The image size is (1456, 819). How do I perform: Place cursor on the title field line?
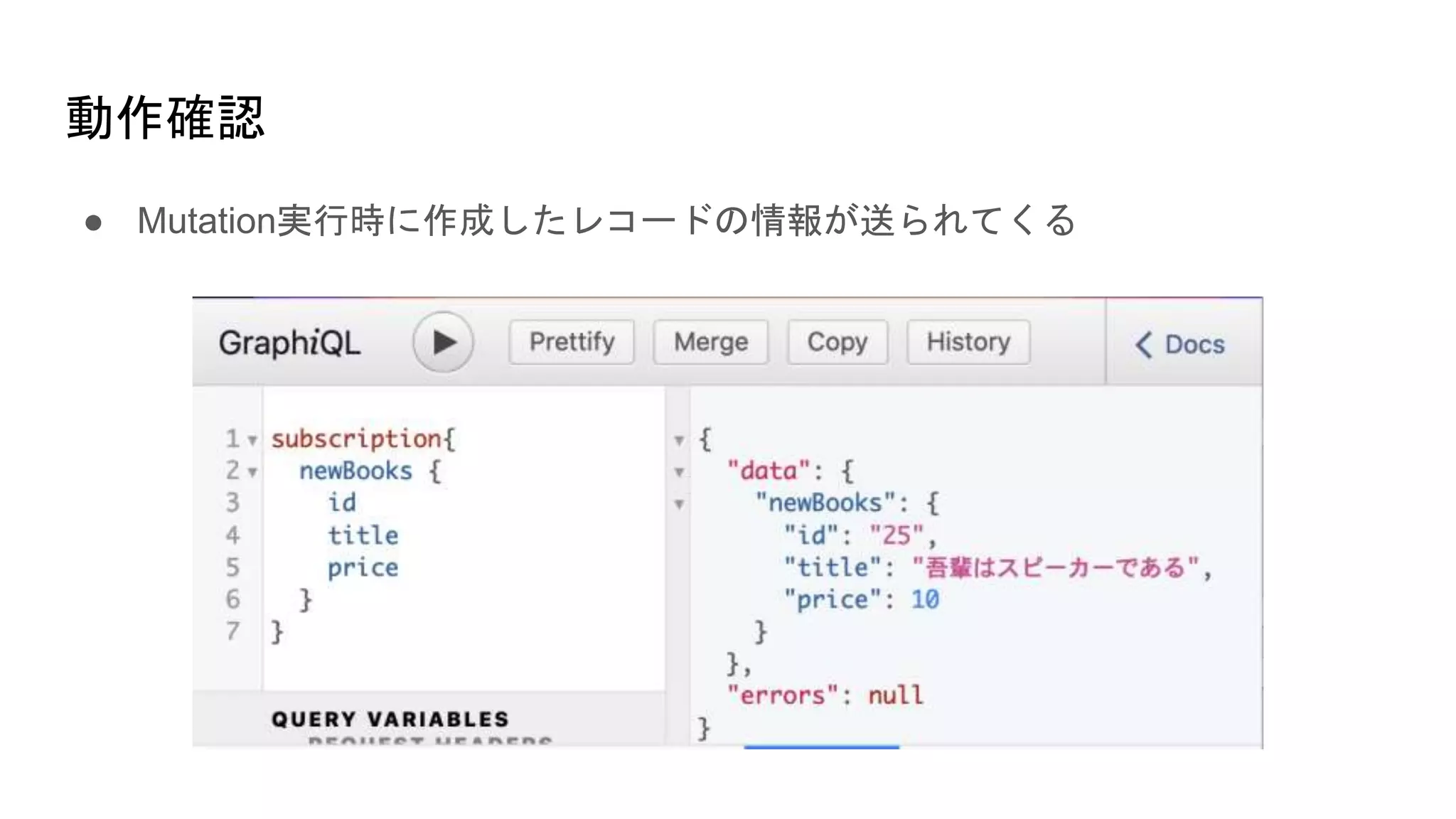363,535
